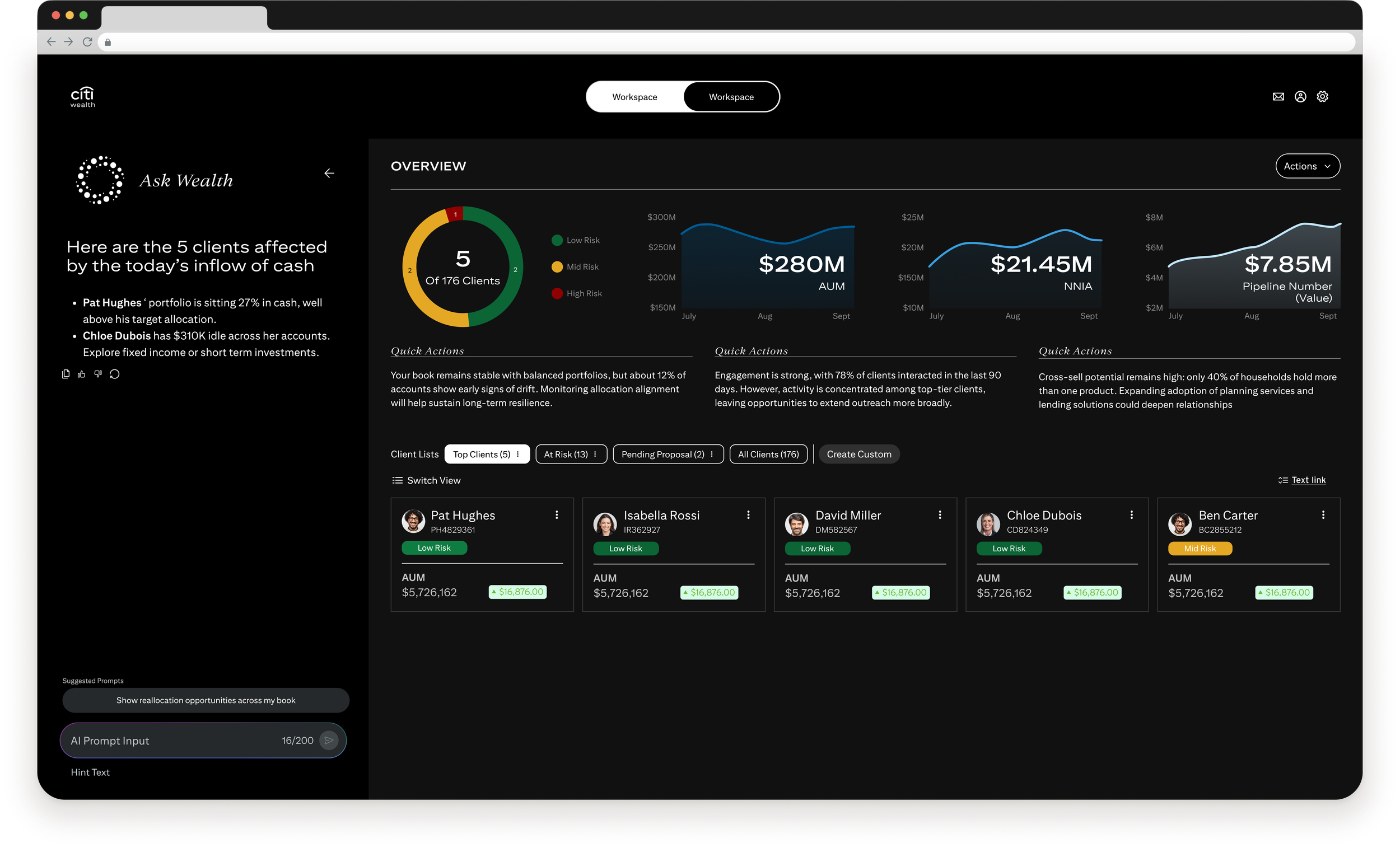Expand the Actions dropdown

pos(1307,166)
